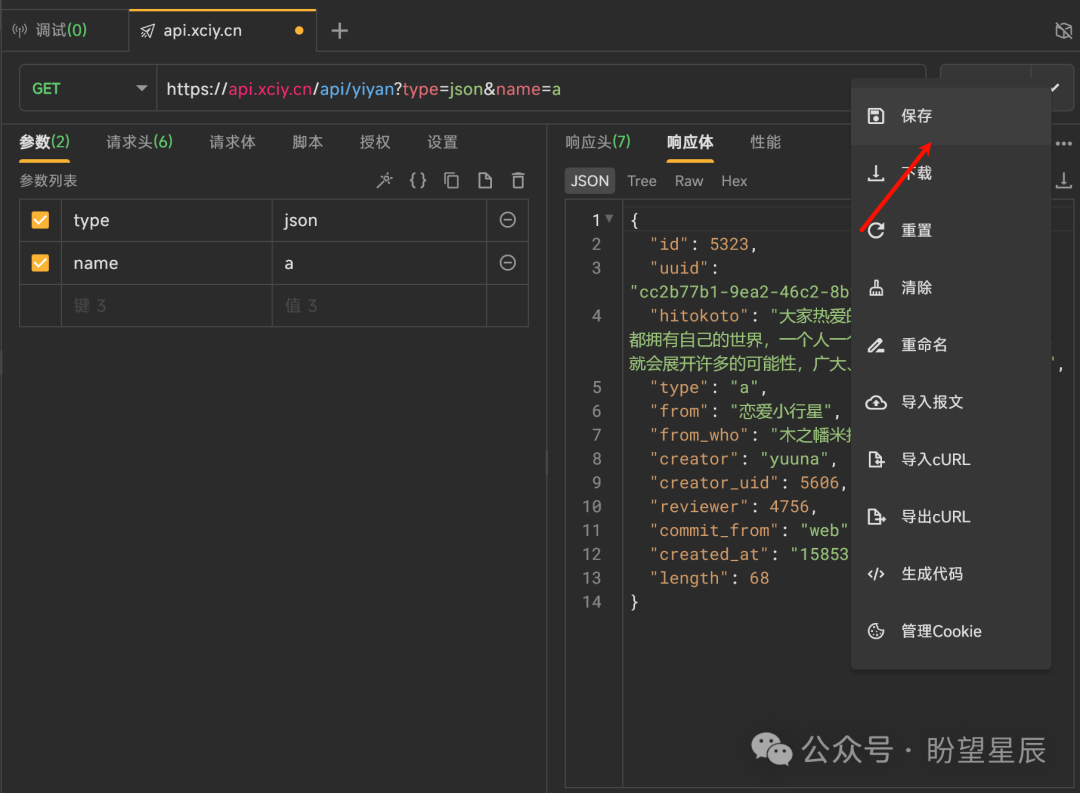
Task: Click the curly braces icon in 参数列表
Action: pyautogui.click(x=418, y=181)
